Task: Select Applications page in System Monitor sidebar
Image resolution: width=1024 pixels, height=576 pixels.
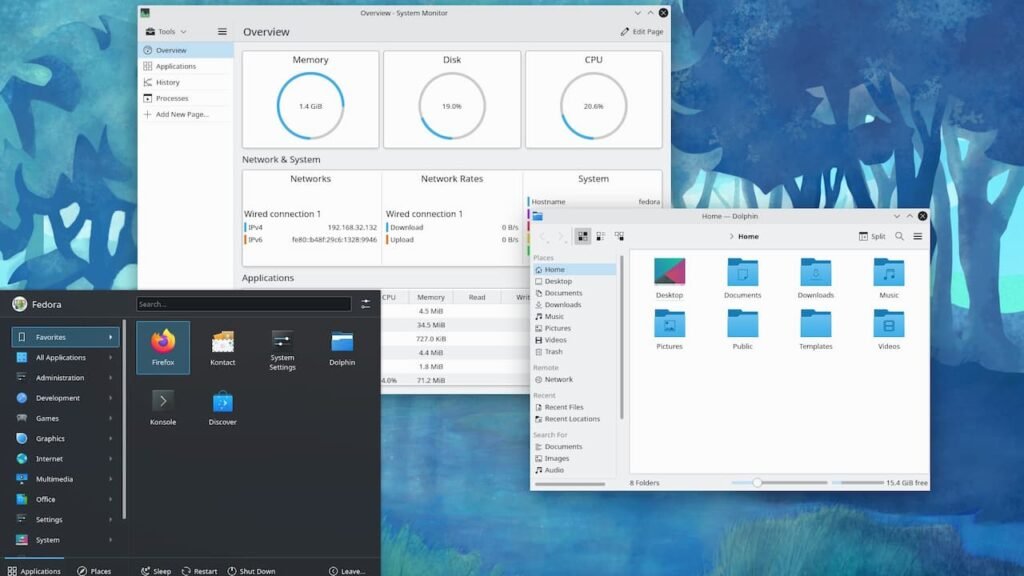Action: tap(185, 66)
